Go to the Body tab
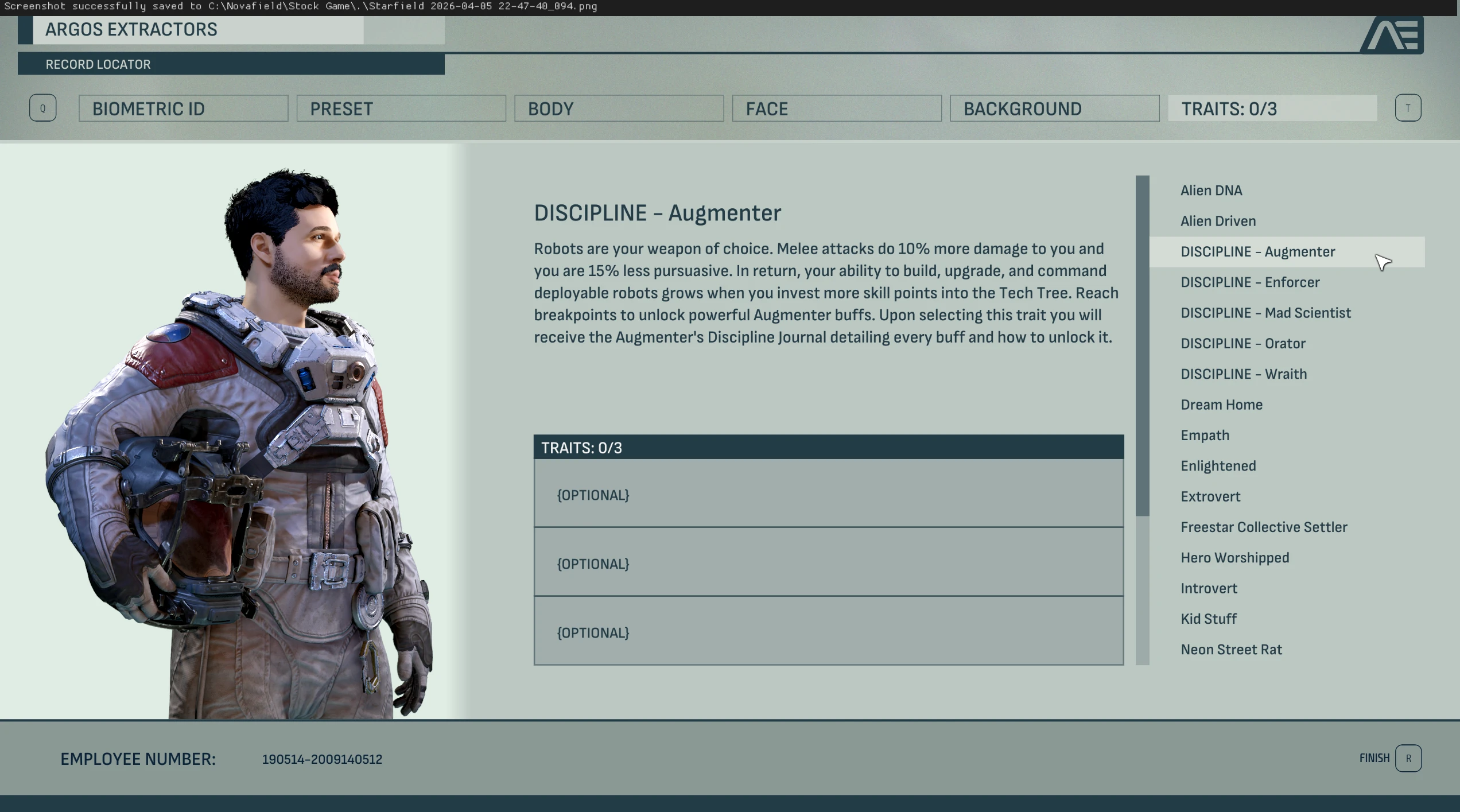 coord(619,108)
